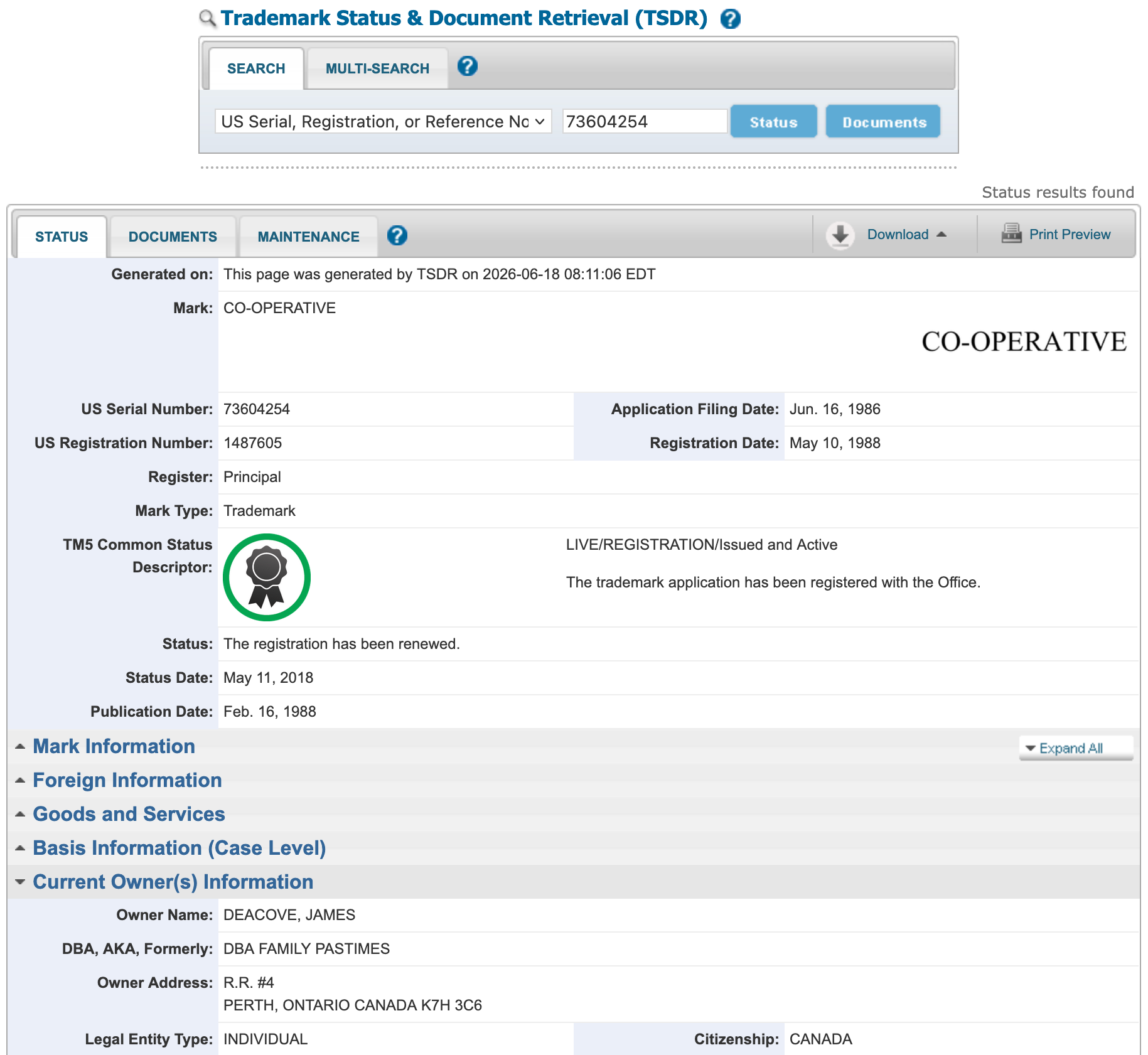Click 'Status results found' message

pos(1058,192)
